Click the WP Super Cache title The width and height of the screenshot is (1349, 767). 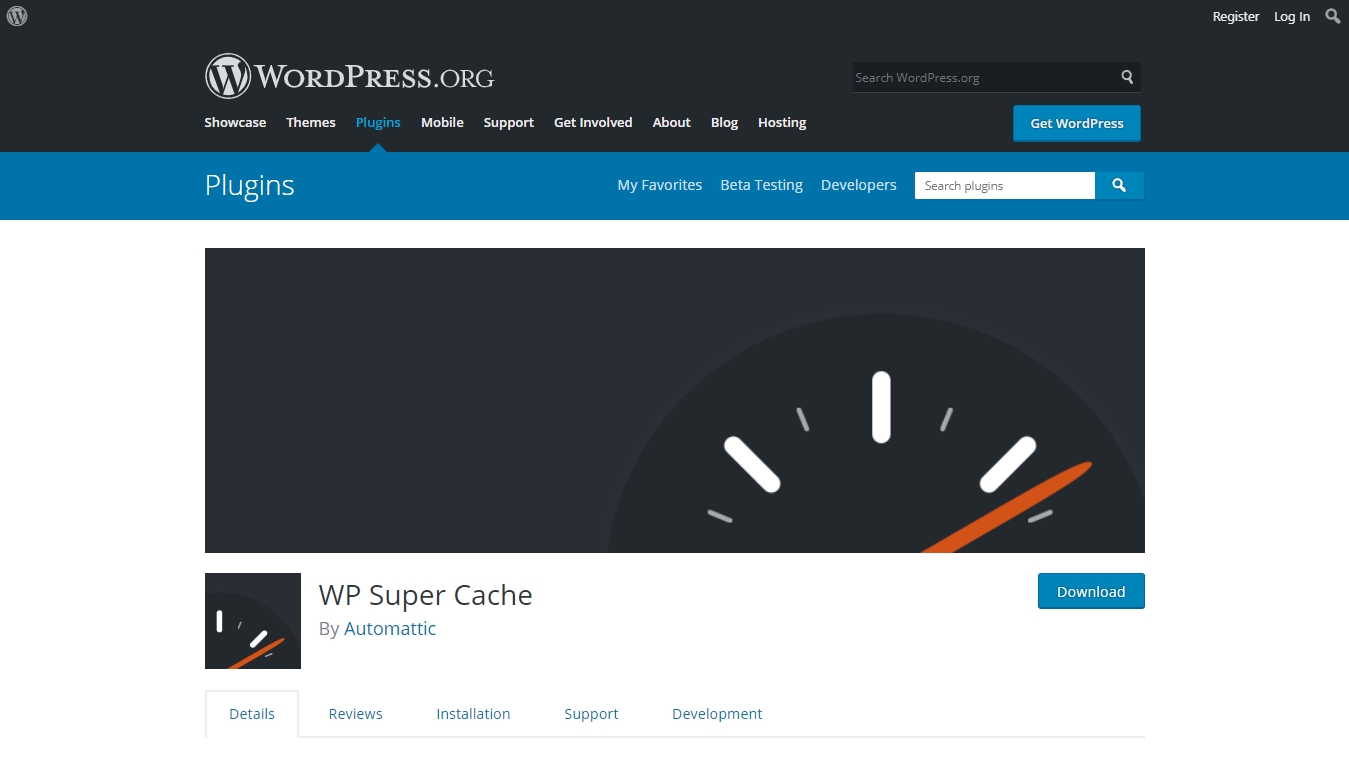point(426,595)
